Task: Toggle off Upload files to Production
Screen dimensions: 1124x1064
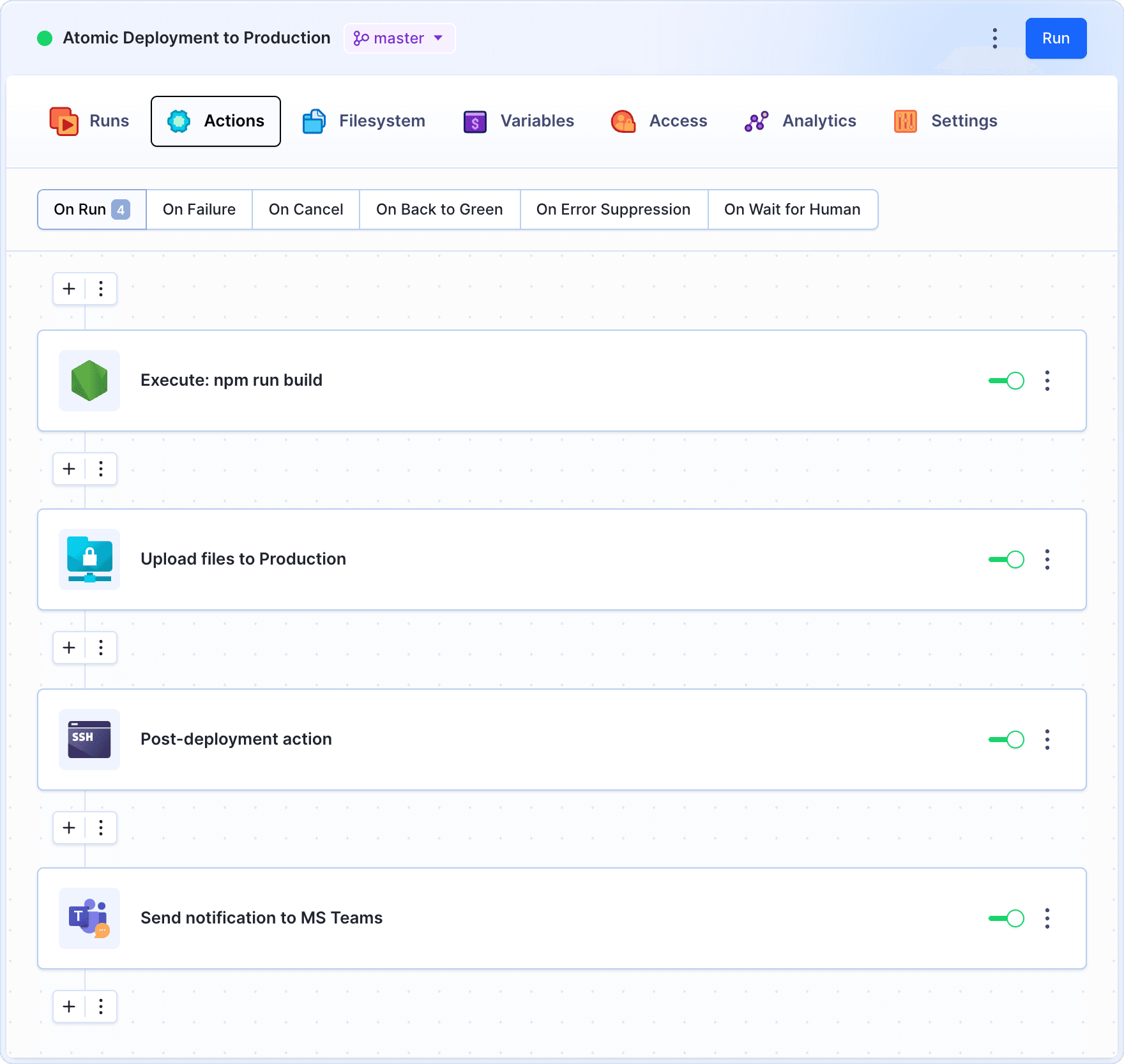Action: (1006, 559)
